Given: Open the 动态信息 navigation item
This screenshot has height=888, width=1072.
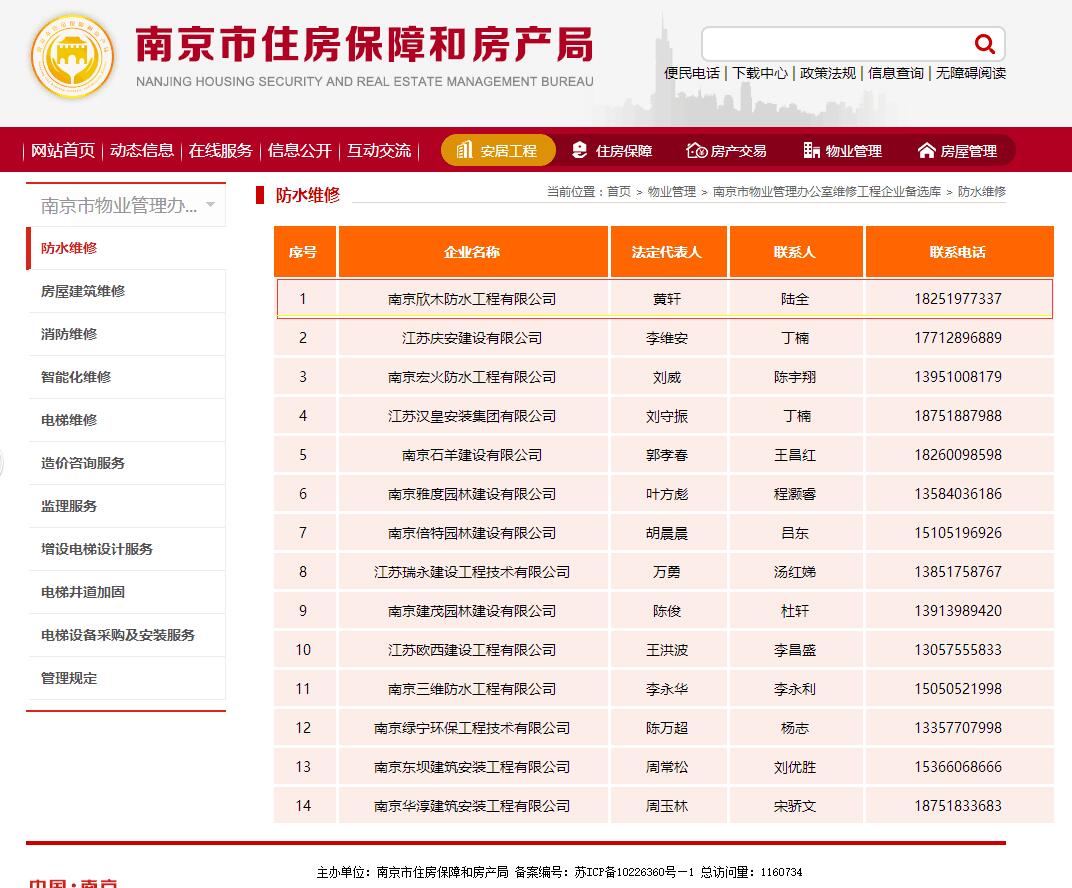Looking at the screenshot, I should [x=142, y=150].
